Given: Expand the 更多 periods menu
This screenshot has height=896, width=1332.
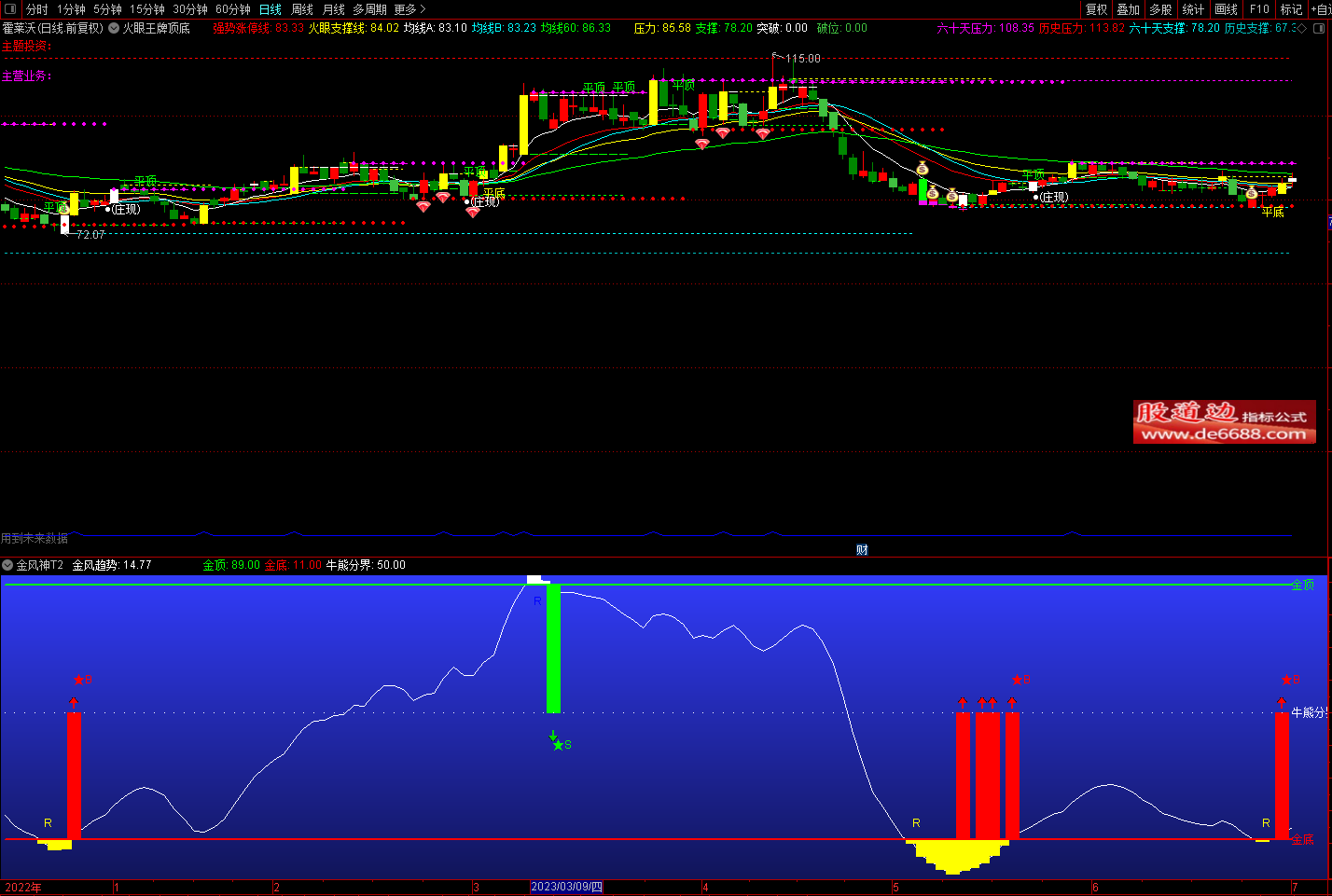Looking at the screenshot, I should (x=409, y=9).
